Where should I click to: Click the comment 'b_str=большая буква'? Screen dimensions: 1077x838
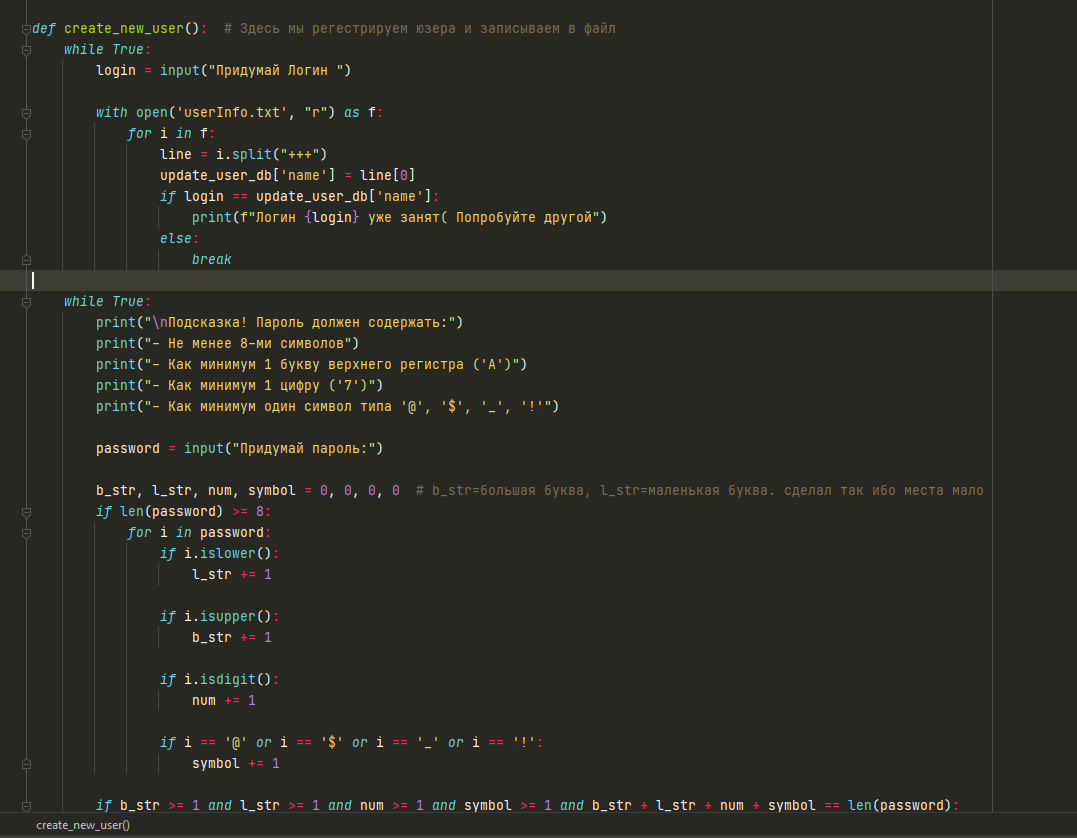point(699,490)
